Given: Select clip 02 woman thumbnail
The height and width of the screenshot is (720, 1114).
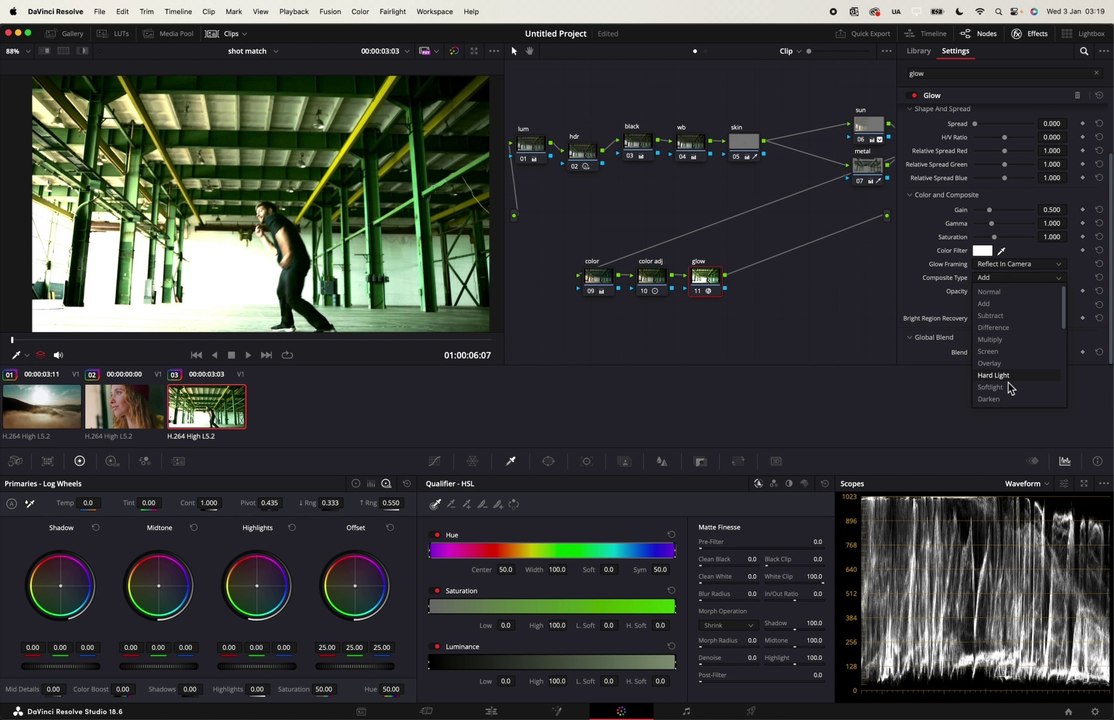Looking at the screenshot, I should point(124,407).
